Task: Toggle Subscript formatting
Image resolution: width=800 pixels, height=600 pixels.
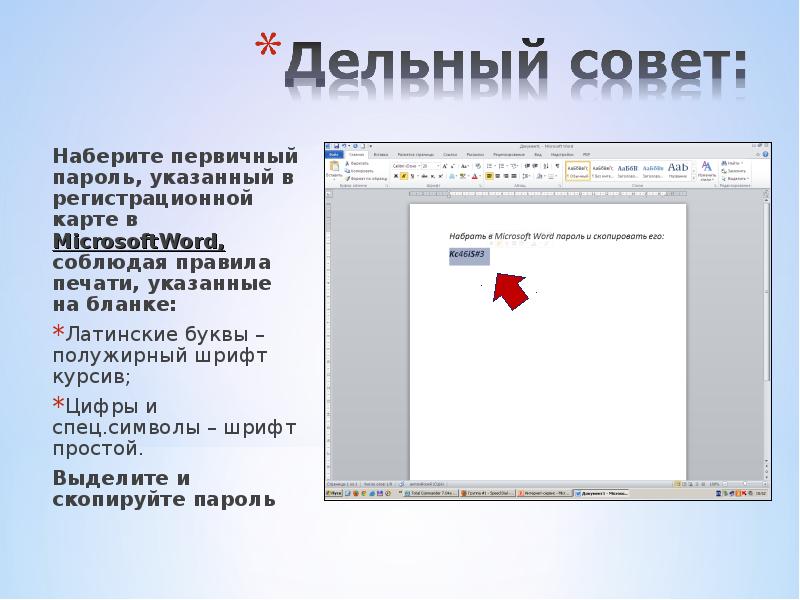Action: tap(432, 176)
